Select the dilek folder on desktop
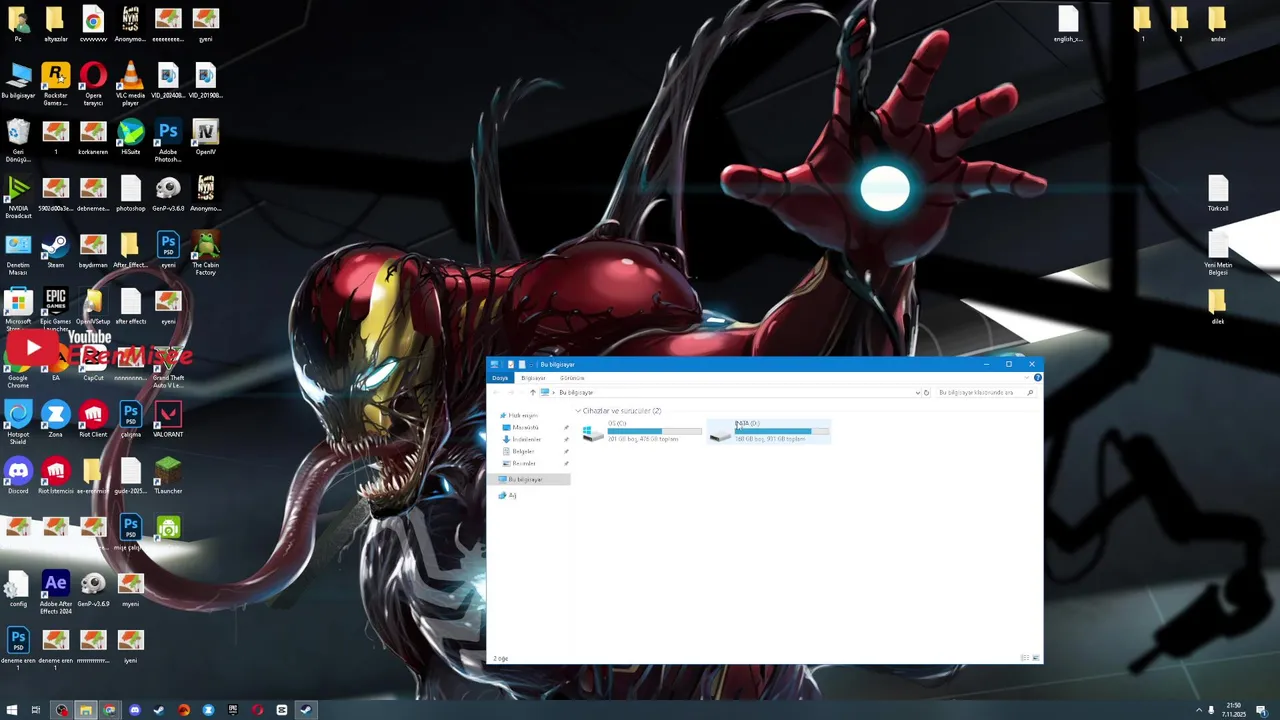1280x720 pixels. pyautogui.click(x=1218, y=306)
